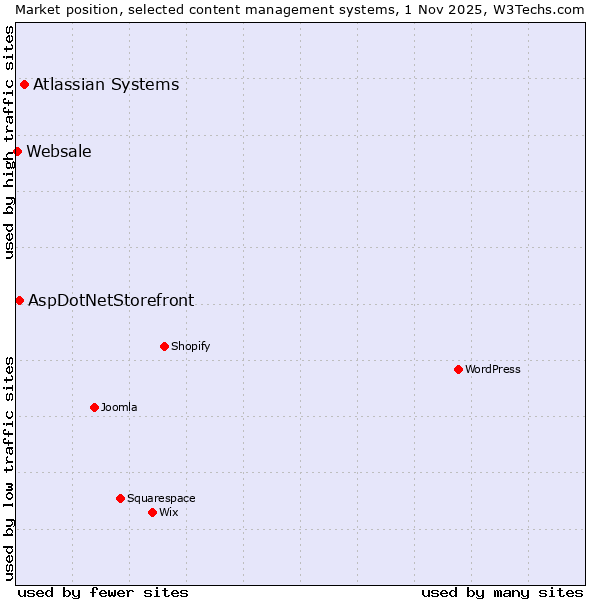Screen dimensions: 600x600
Task: Click the Websale text label
Action: click(59, 152)
